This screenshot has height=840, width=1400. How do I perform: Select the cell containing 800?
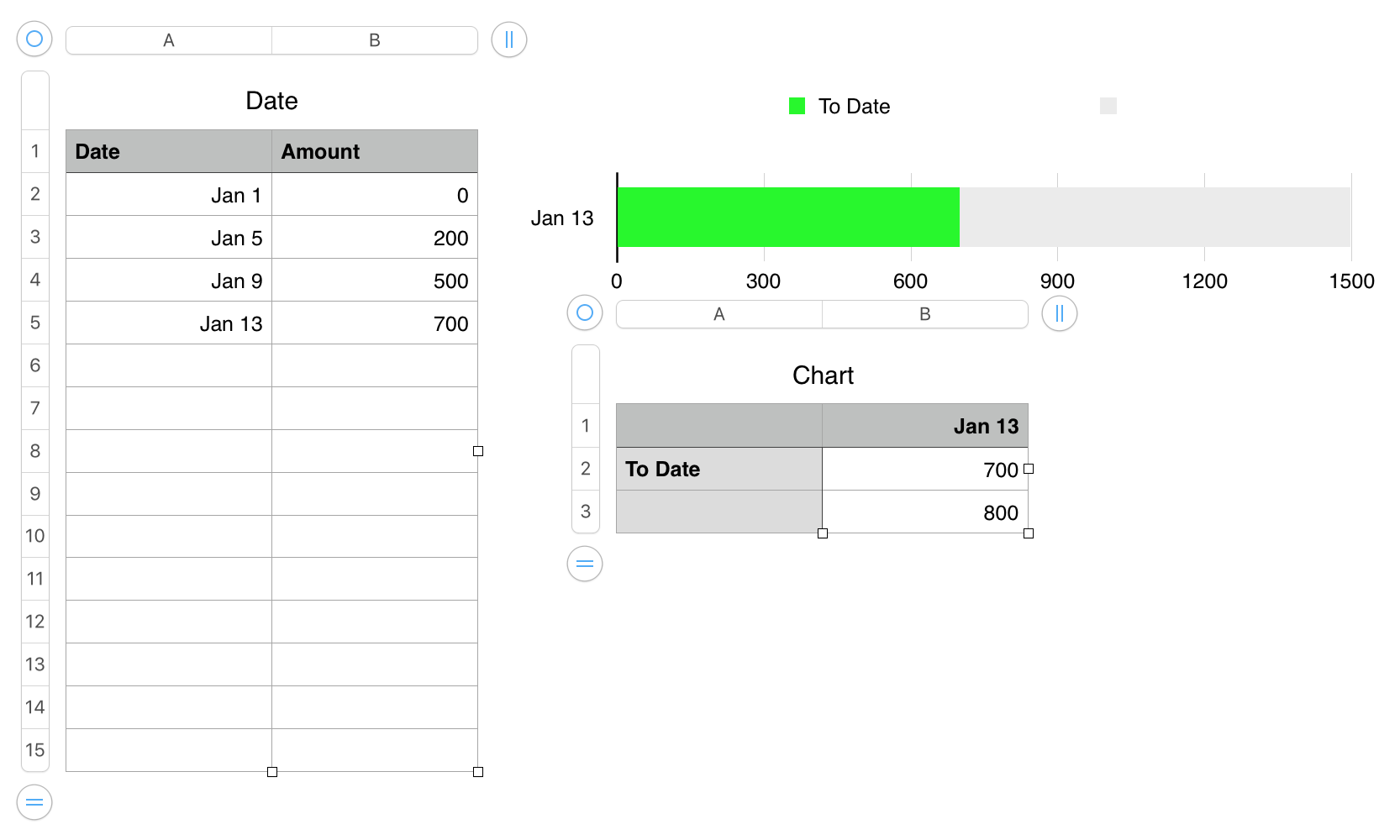pos(925,512)
